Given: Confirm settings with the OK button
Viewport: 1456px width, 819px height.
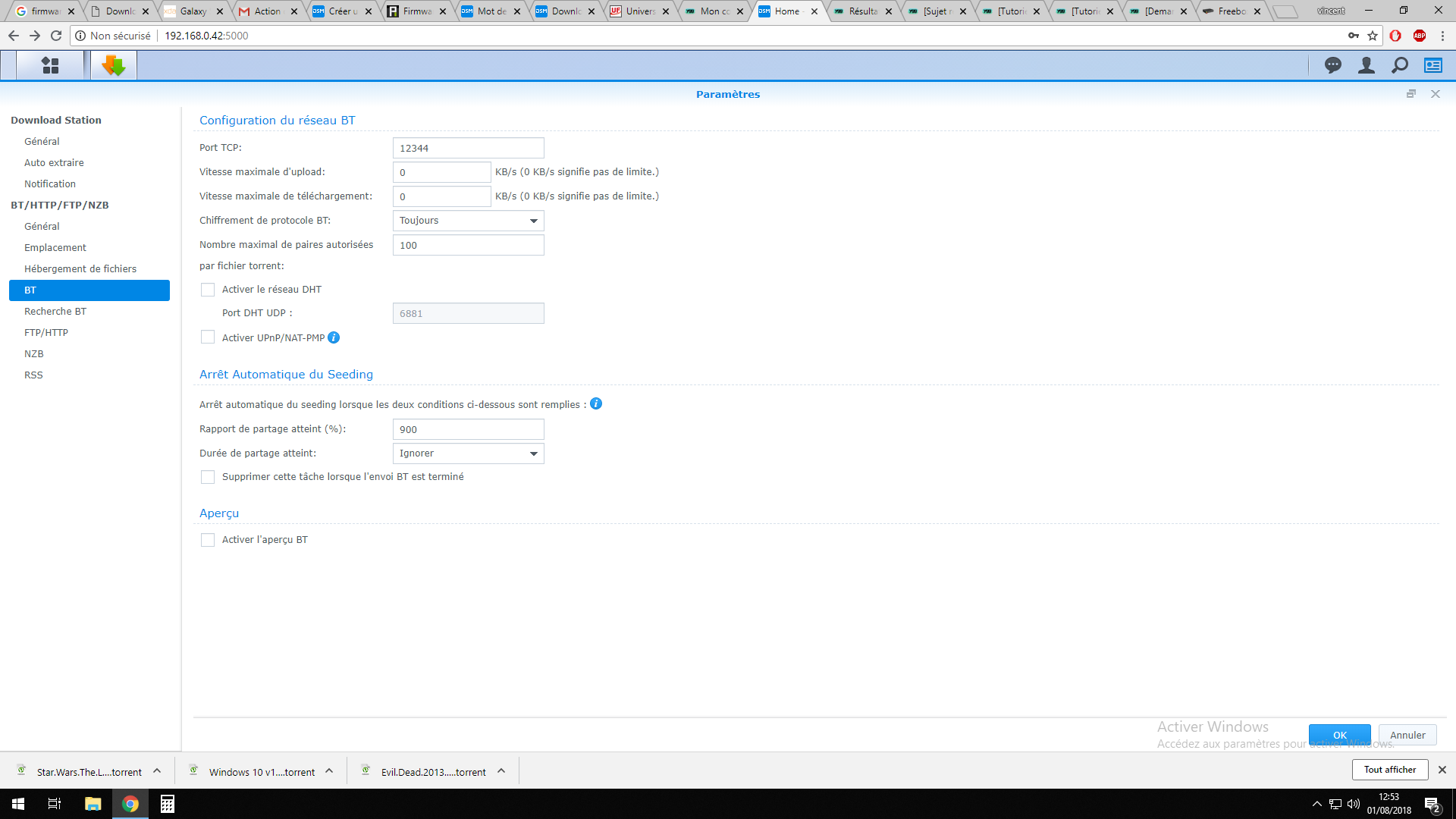Looking at the screenshot, I should [1340, 735].
